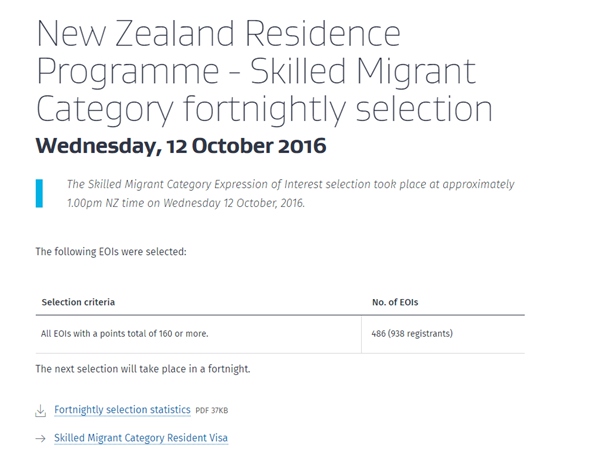Click the arrow icon before Skilled Migrant Category Resident Visa
Screen dimensions: 600x474
tap(40, 438)
